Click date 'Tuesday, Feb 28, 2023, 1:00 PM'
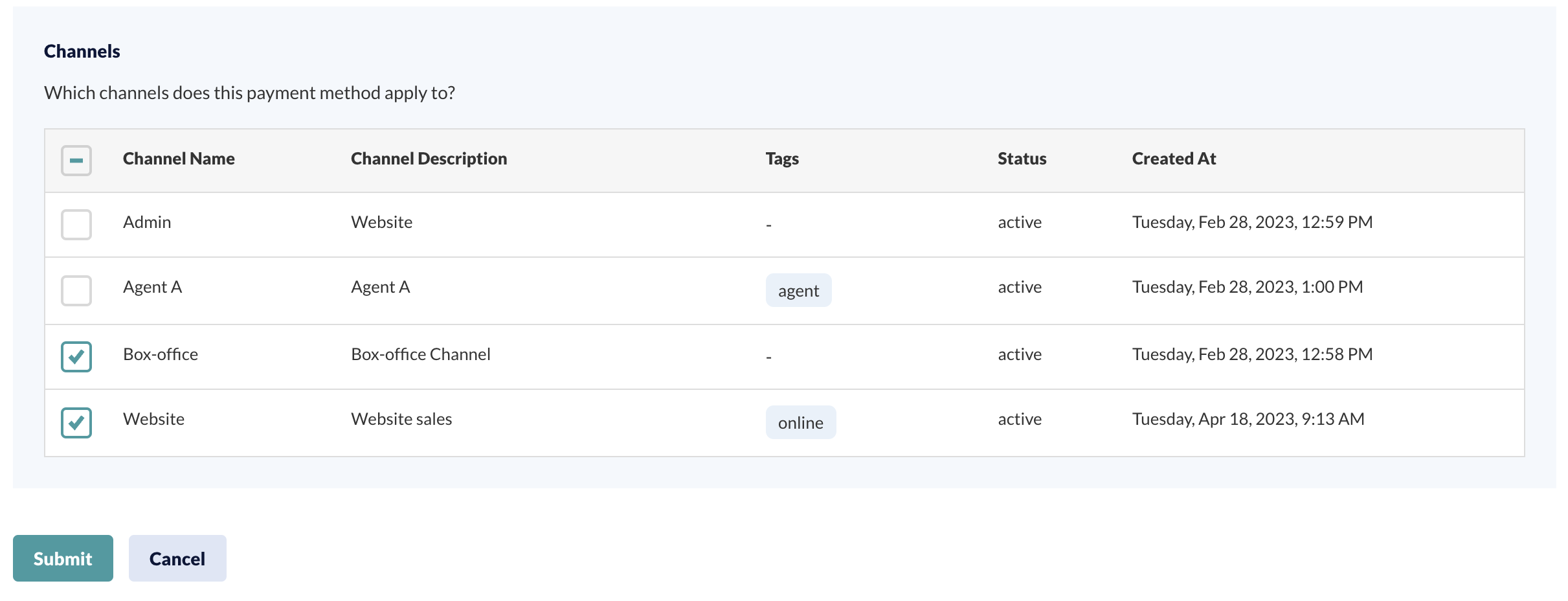 [x=1248, y=287]
